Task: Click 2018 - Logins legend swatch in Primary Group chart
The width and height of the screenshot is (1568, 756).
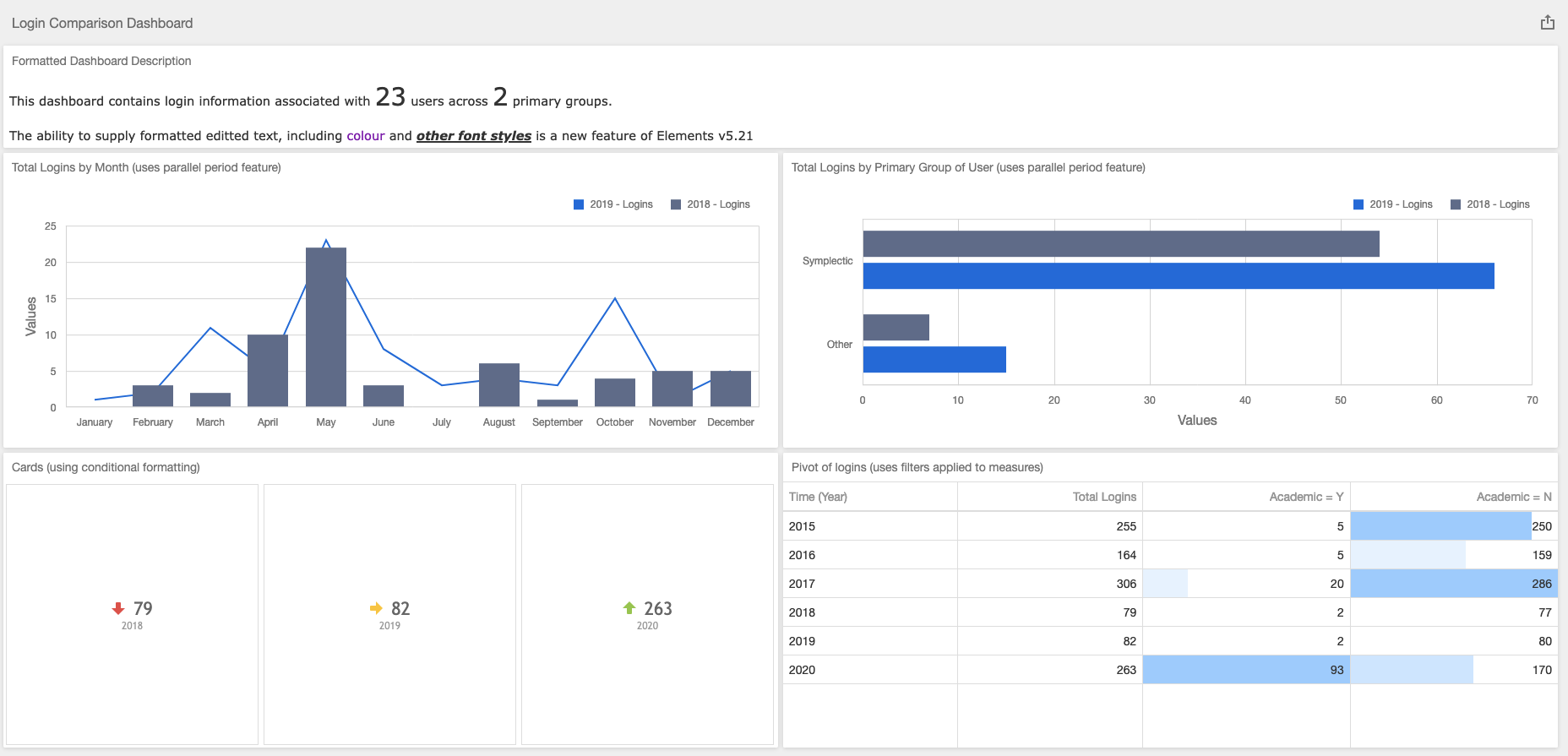Action: [x=1456, y=204]
